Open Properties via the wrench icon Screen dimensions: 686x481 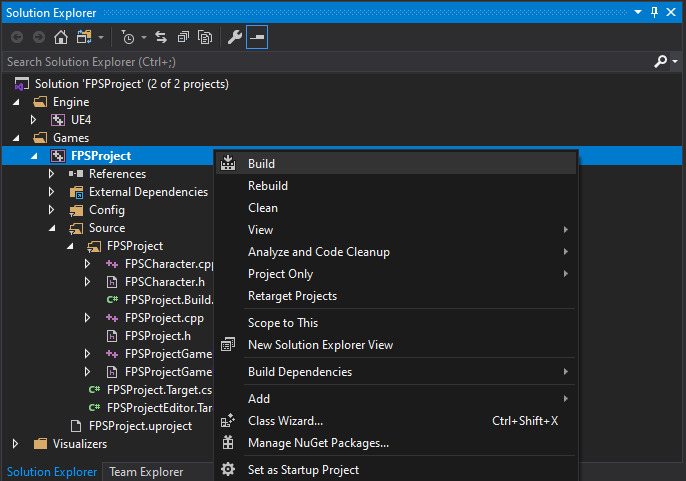click(235, 37)
